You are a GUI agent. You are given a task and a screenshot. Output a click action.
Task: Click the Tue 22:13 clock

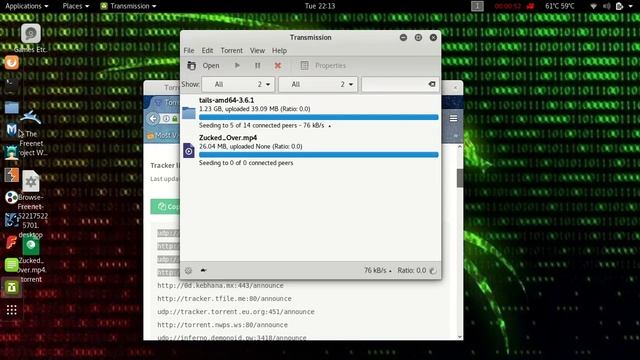(320, 6)
